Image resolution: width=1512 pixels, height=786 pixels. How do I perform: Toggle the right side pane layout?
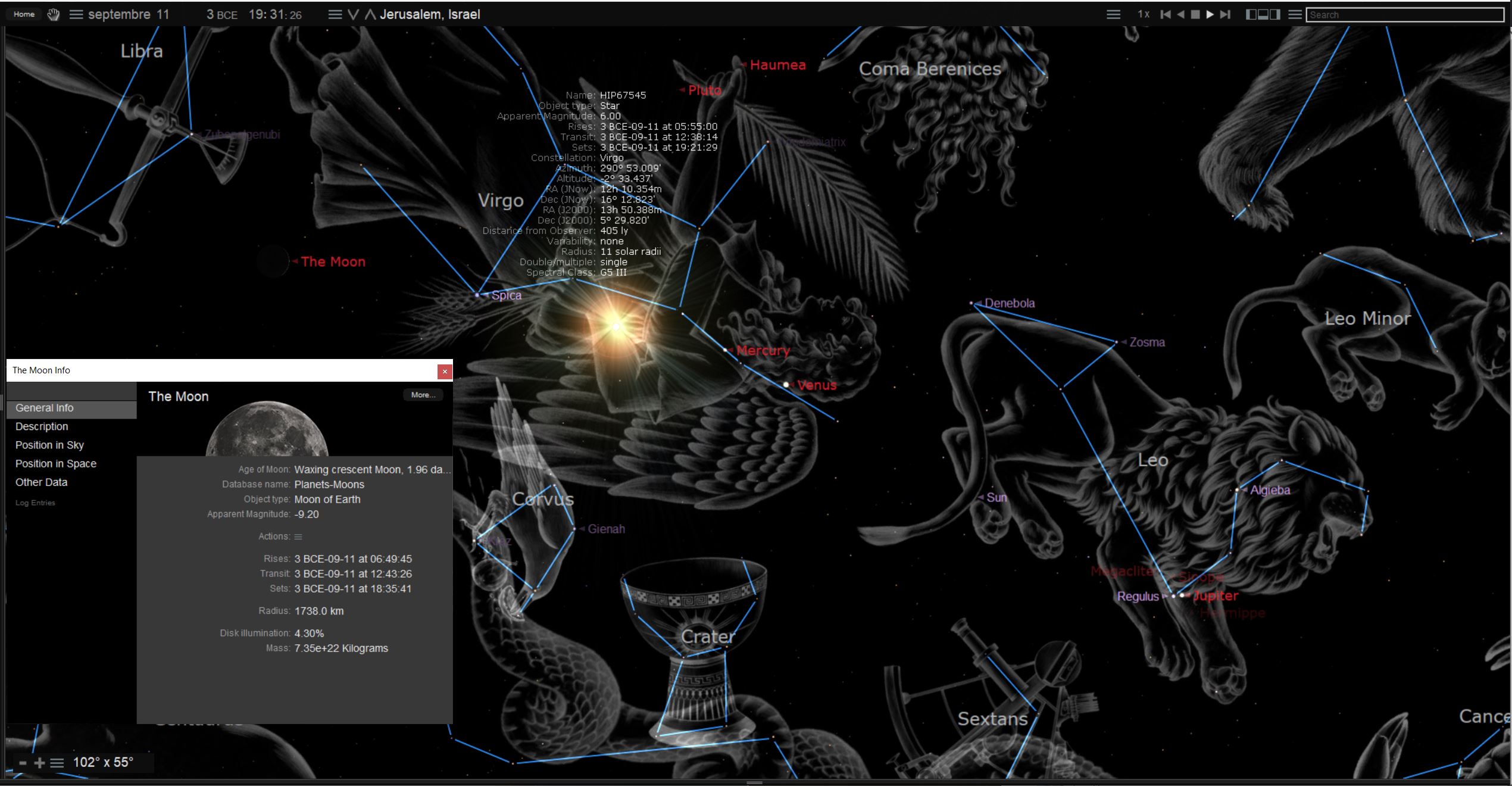pyautogui.click(x=1275, y=14)
